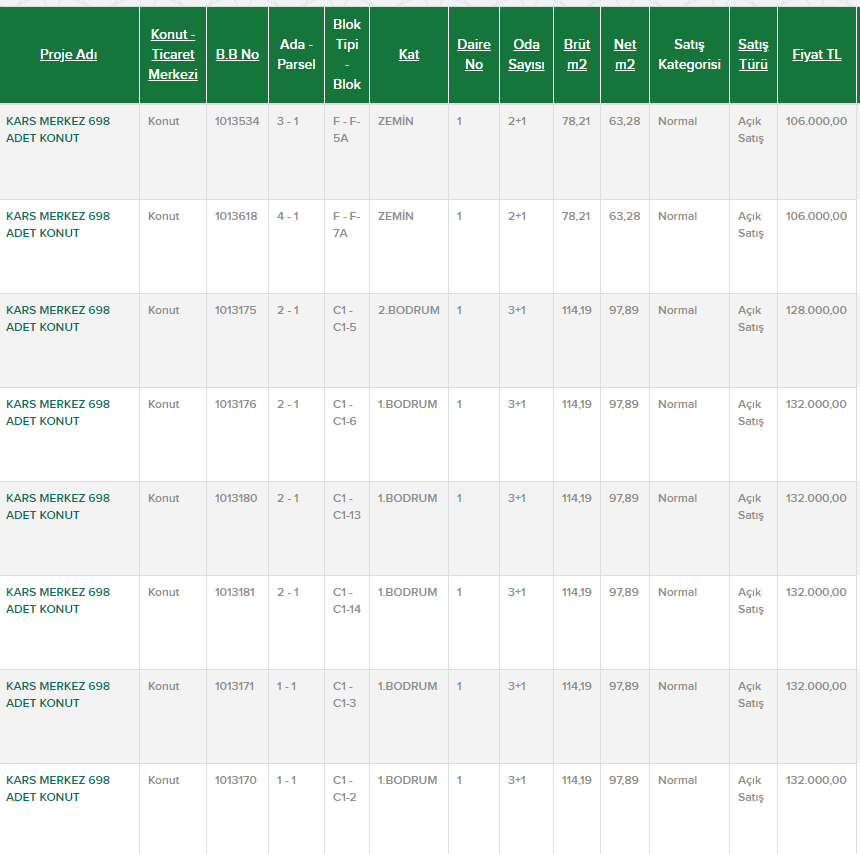860x854 pixels.
Task: Sort listings by Kat column header
Action: tap(409, 54)
